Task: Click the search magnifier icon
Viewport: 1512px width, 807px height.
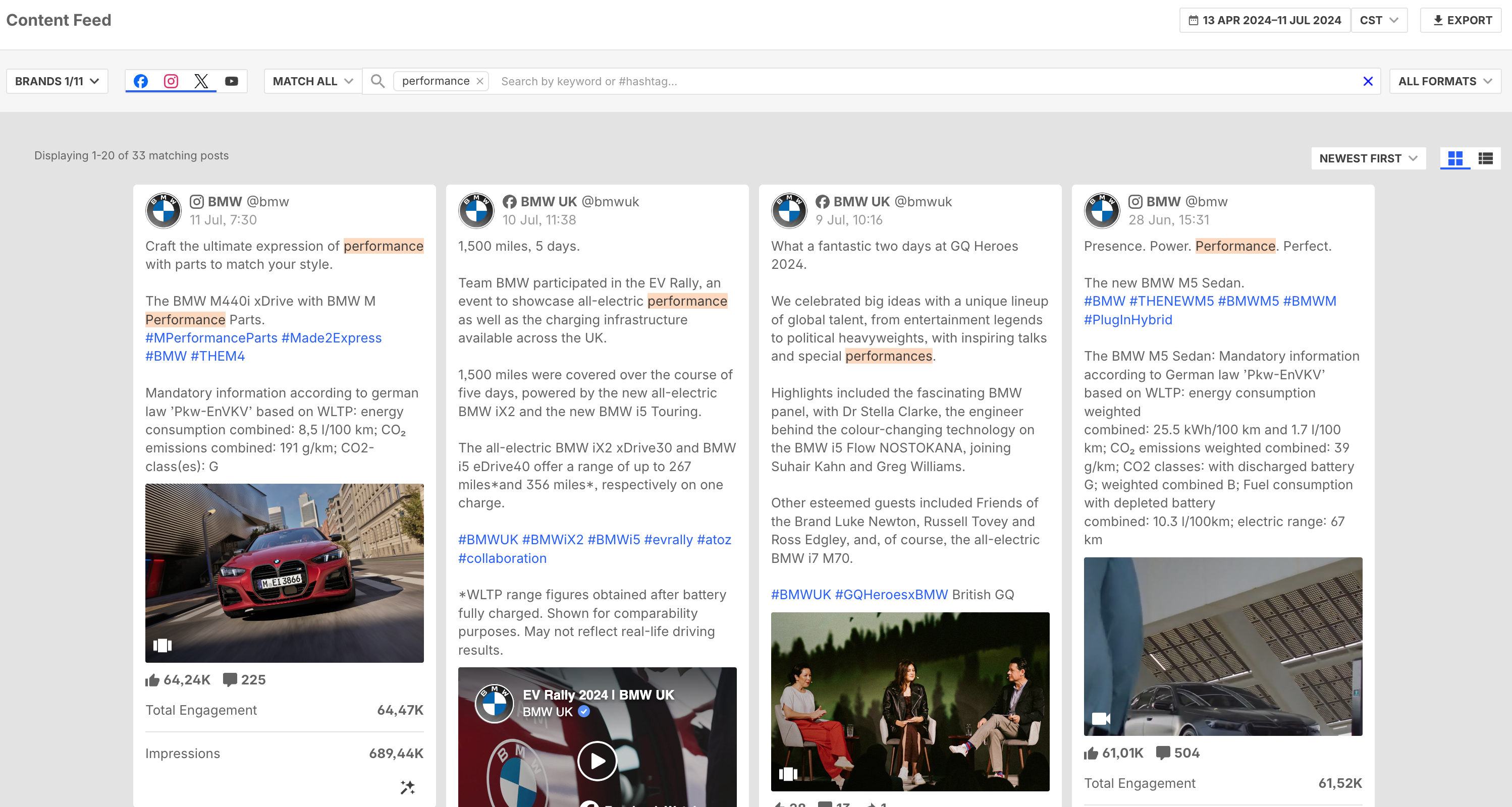Action: pyautogui.click(x=378, y=81)
